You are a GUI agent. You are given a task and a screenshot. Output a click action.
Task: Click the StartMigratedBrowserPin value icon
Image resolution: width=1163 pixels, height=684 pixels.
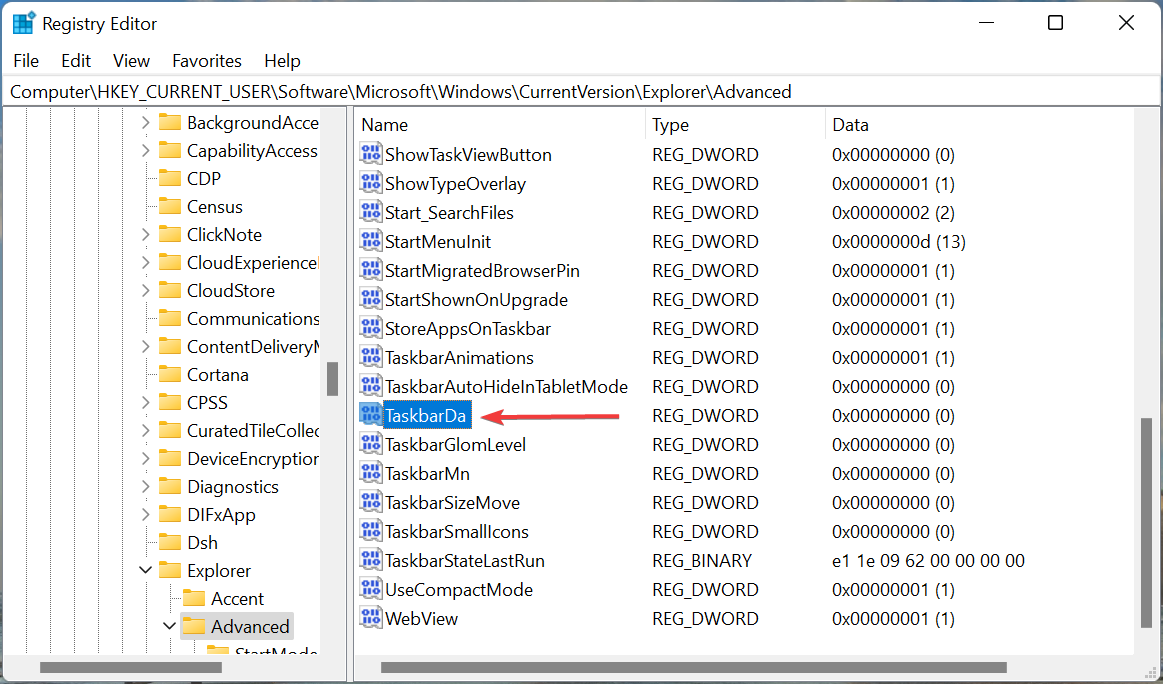click(370, 269)
